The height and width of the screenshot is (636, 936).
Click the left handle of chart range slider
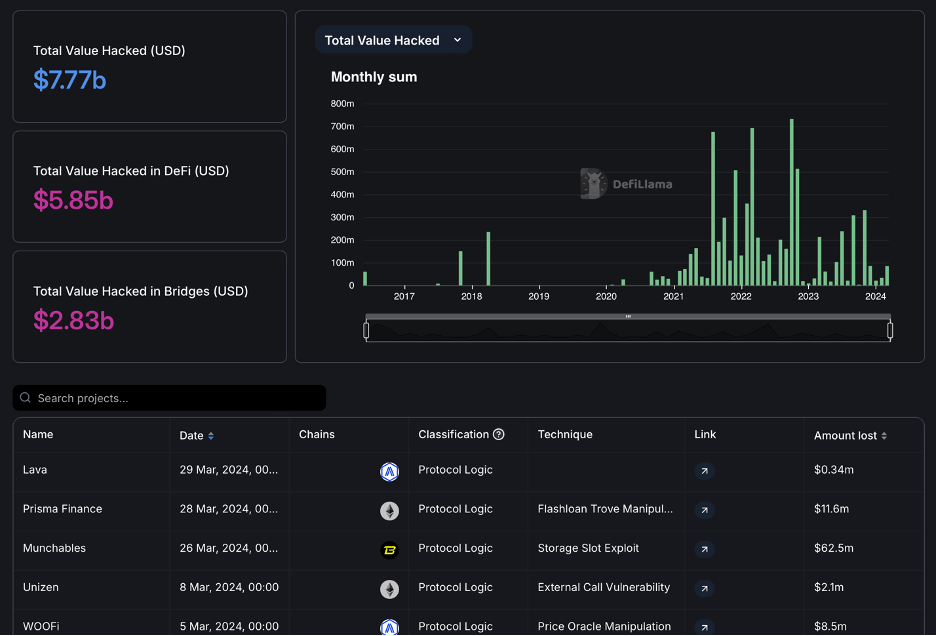366,330
